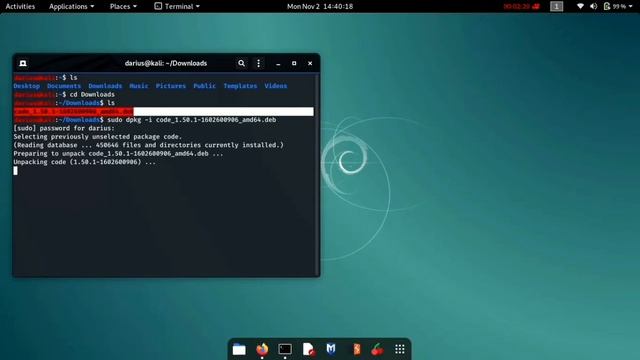Click 'Selecting previously unselected package code.' line
Screen dimensions: 640x360
click(x=98, y=137)
